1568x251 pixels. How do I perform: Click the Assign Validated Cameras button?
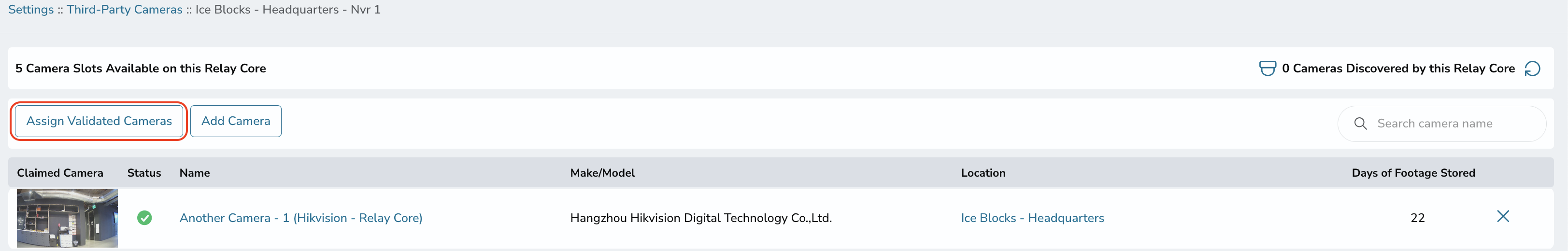(99, 121)
